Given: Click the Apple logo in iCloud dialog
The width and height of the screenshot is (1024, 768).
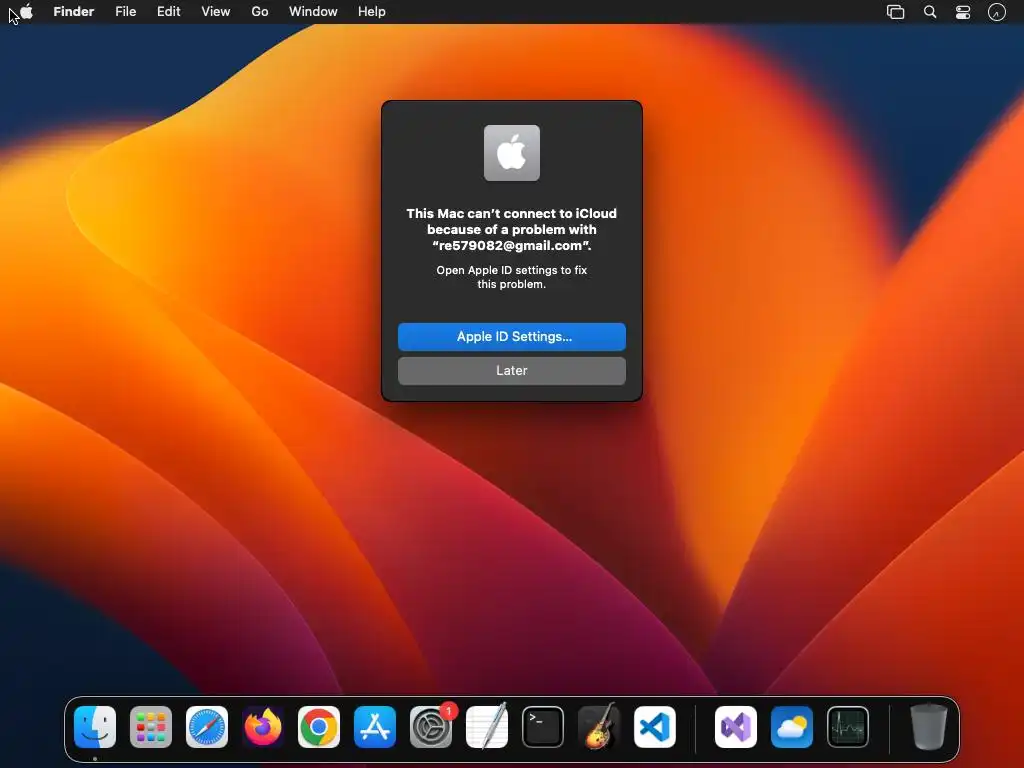Looking at the screenshot, I should pyautogui.click(x=512, y=153).
